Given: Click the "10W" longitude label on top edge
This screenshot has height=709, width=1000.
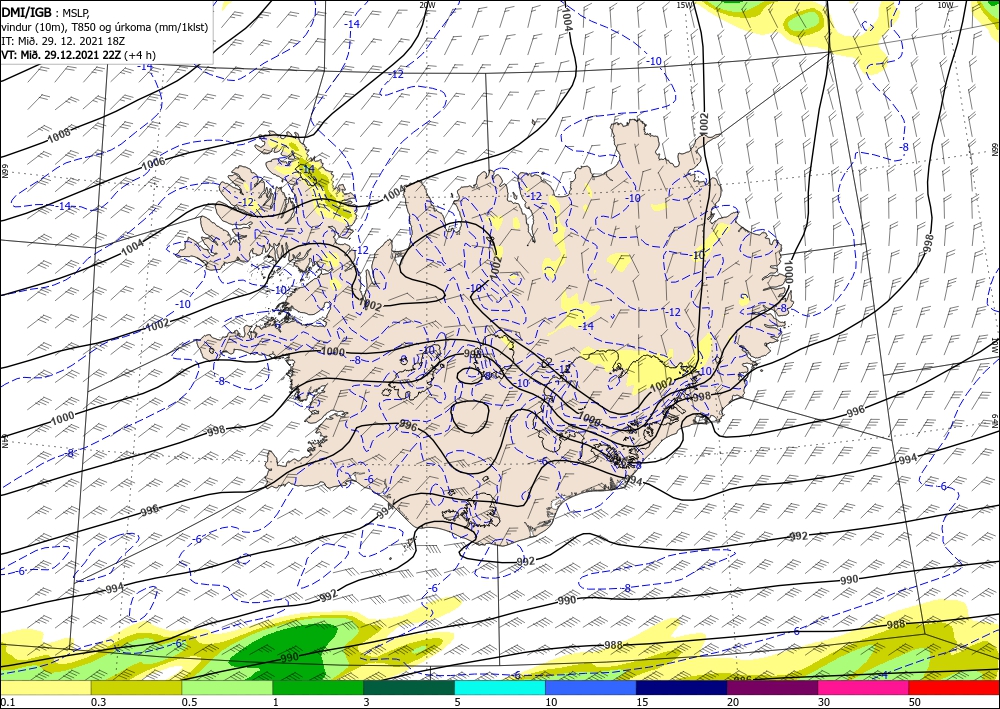Looking at the screenshot, I should click(946, 5).
